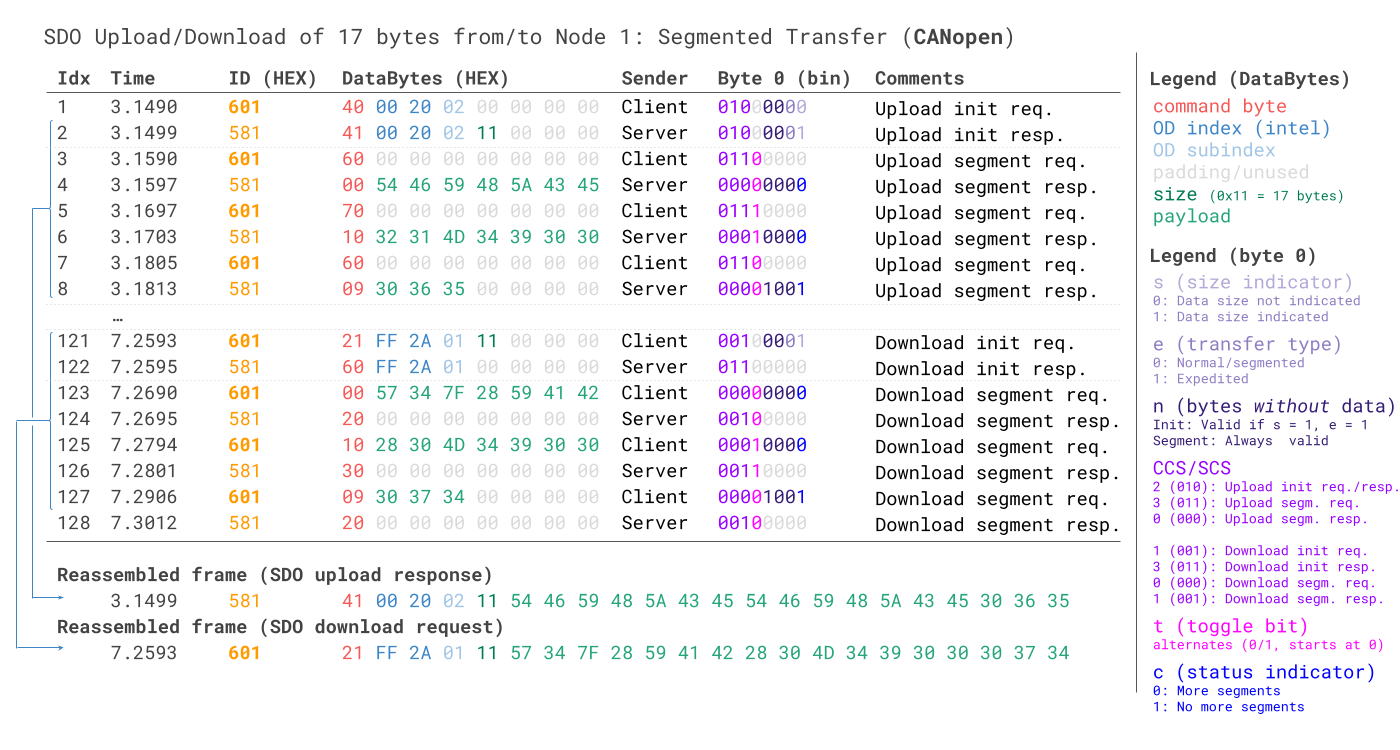The height and width of the screenshot is (750, 1400).
Task: Select row index 126
Action: coord(73,471)
